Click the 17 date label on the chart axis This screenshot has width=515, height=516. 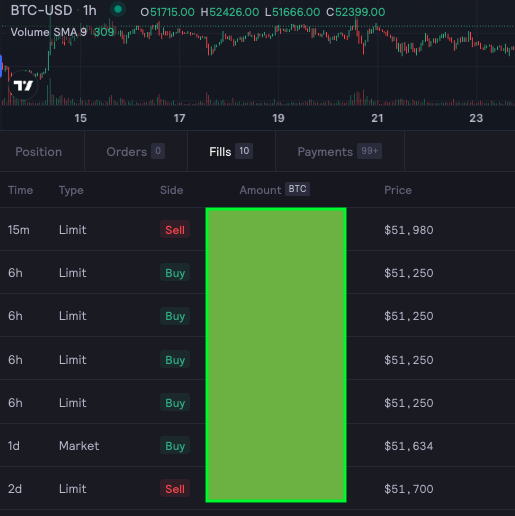[179, 118]
